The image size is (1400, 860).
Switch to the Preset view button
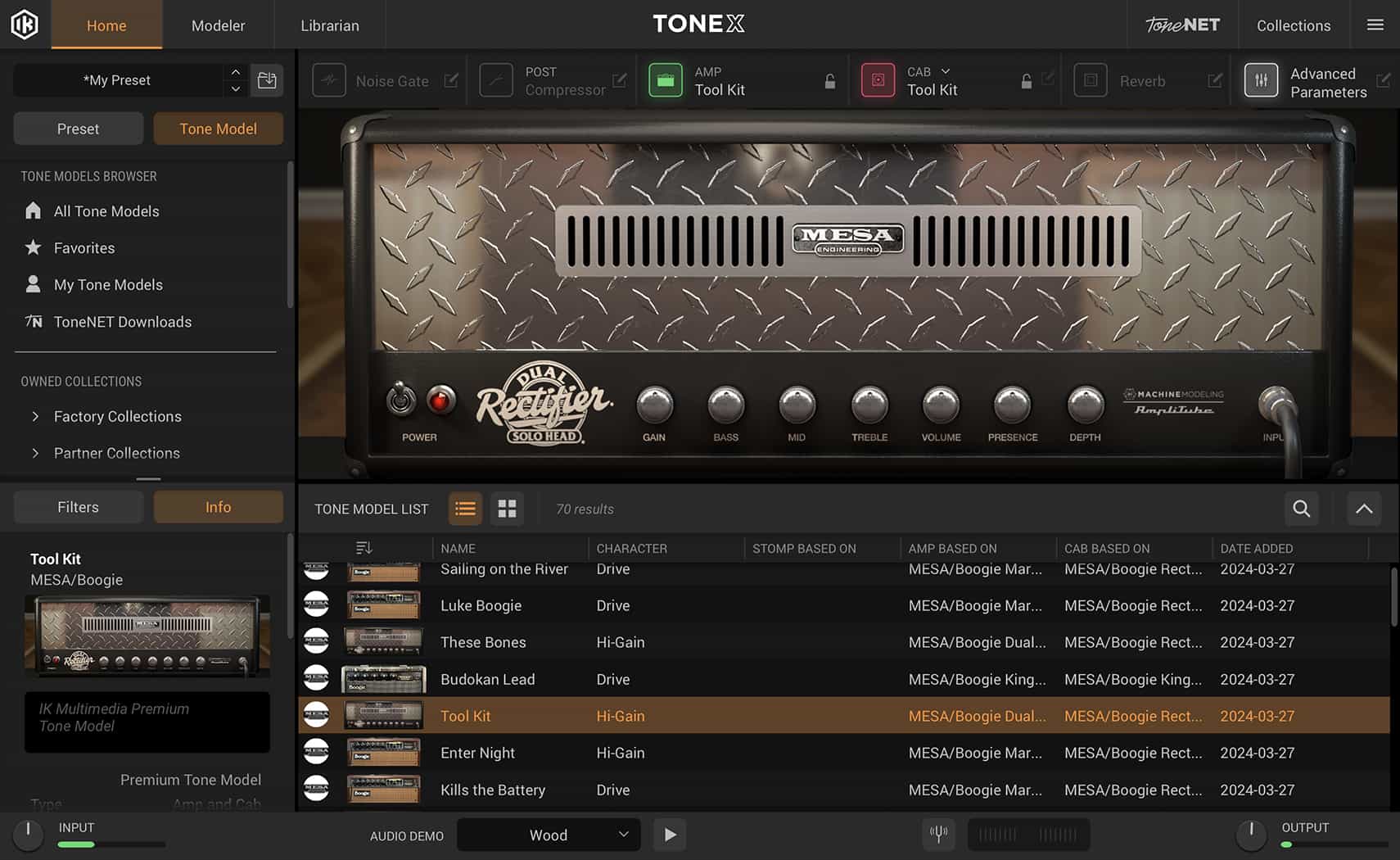point(78,129)
